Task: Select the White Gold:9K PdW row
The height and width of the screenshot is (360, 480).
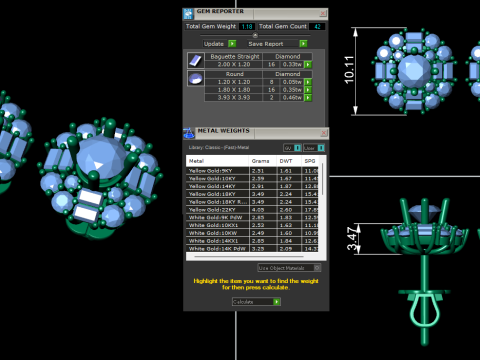Action: tap(252, 217)
